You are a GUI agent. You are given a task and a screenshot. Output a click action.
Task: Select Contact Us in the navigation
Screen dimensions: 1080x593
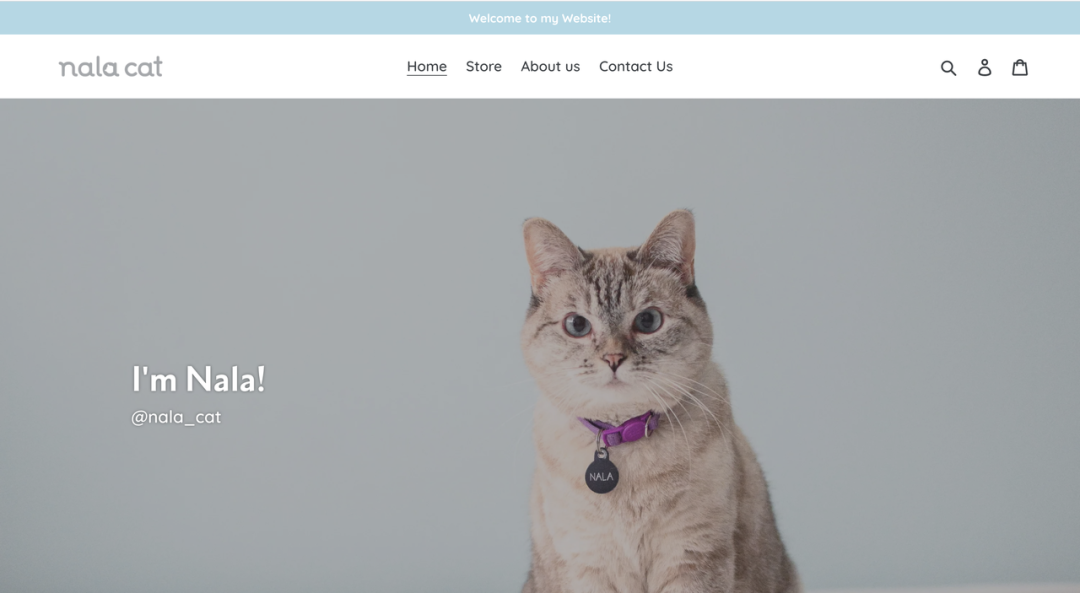pos(636,66)
